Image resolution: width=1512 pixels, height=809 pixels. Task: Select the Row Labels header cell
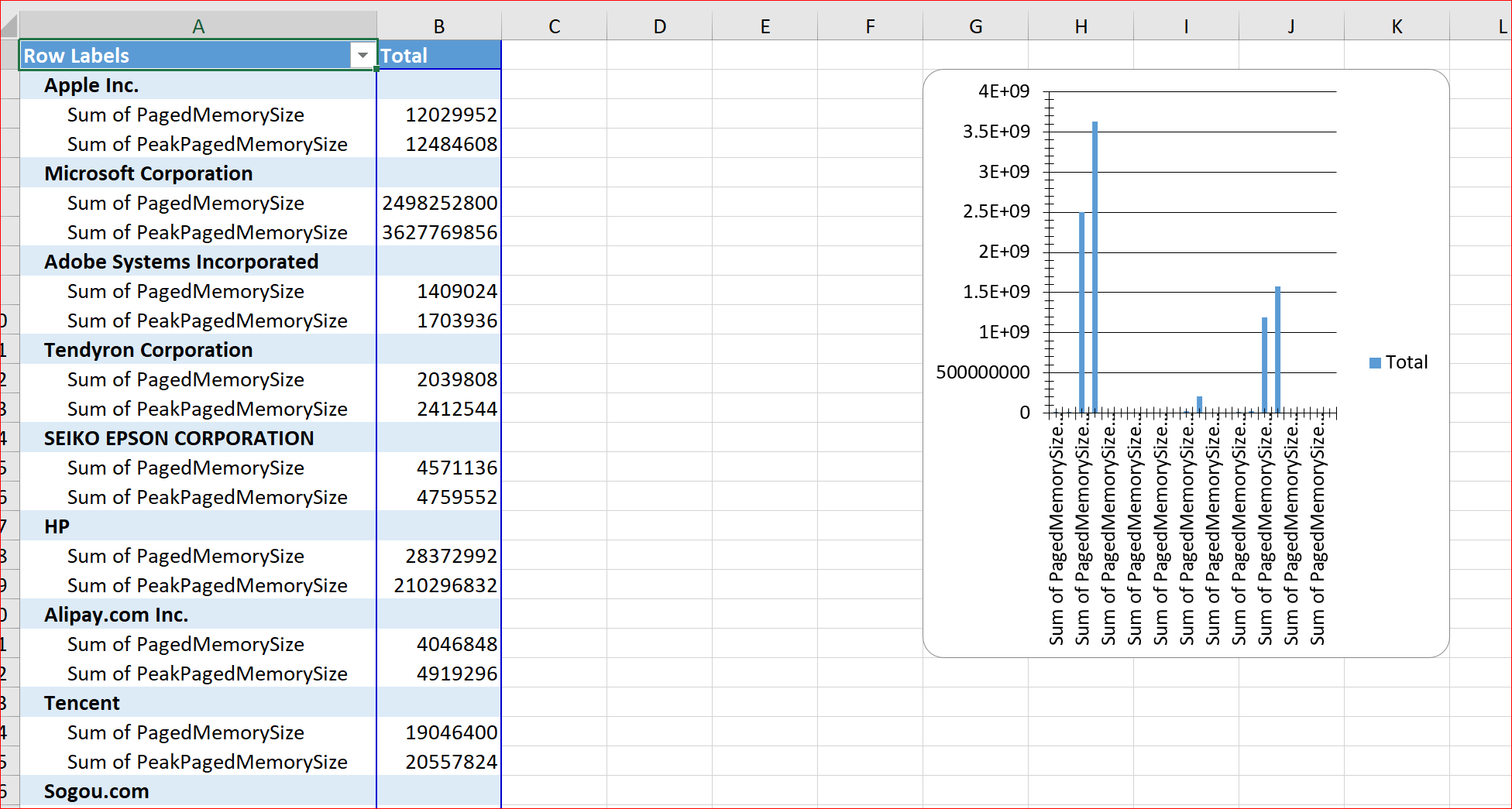click(x=198, y=56)
